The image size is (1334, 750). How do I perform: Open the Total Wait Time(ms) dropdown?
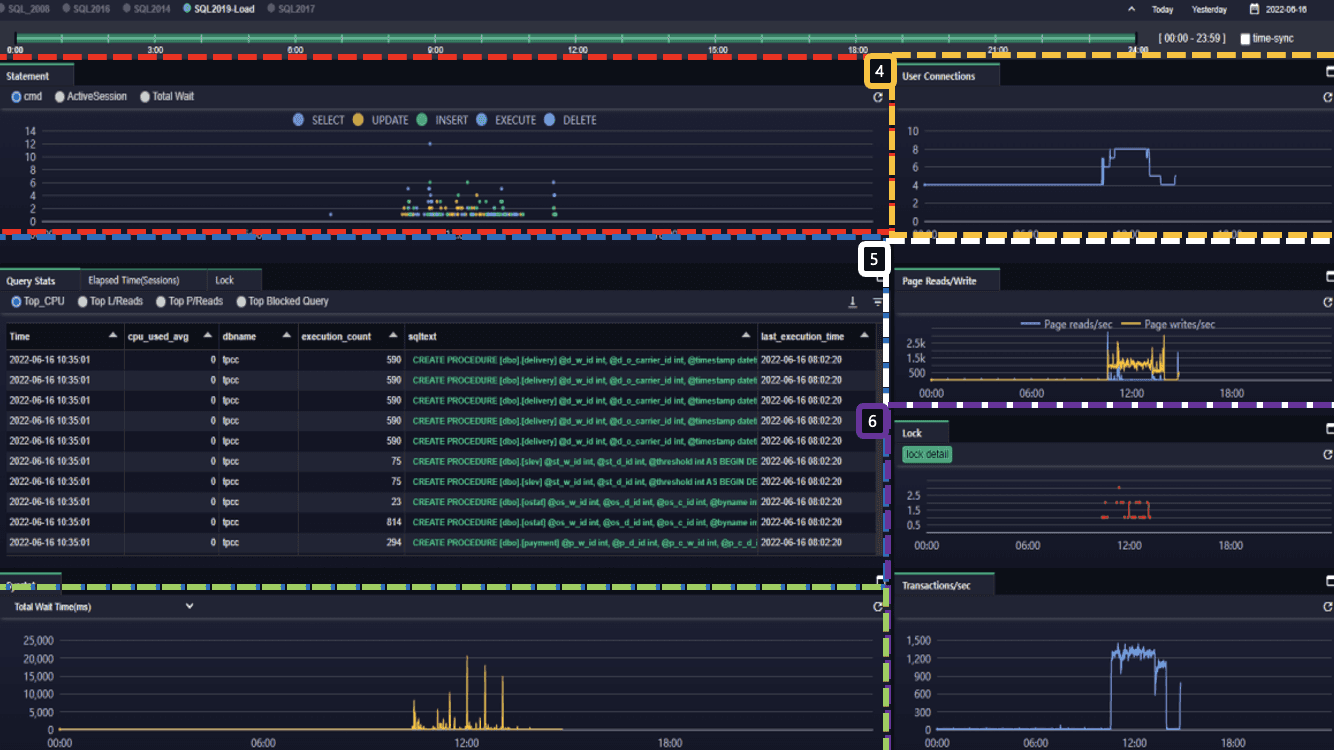point(104,607)
